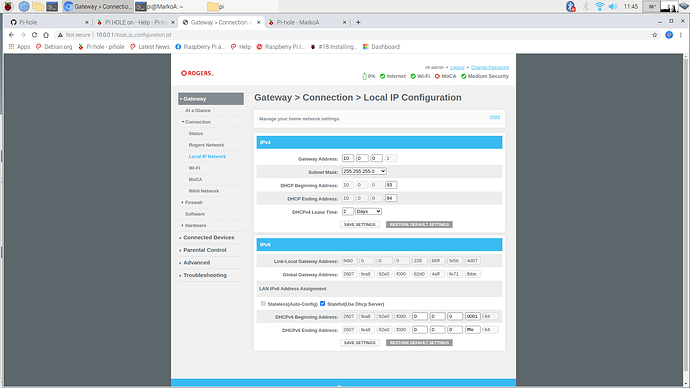The height and width of the screenshot is (388, 690).
Task: Click the Logout link
Action: [x=457, y=67]
